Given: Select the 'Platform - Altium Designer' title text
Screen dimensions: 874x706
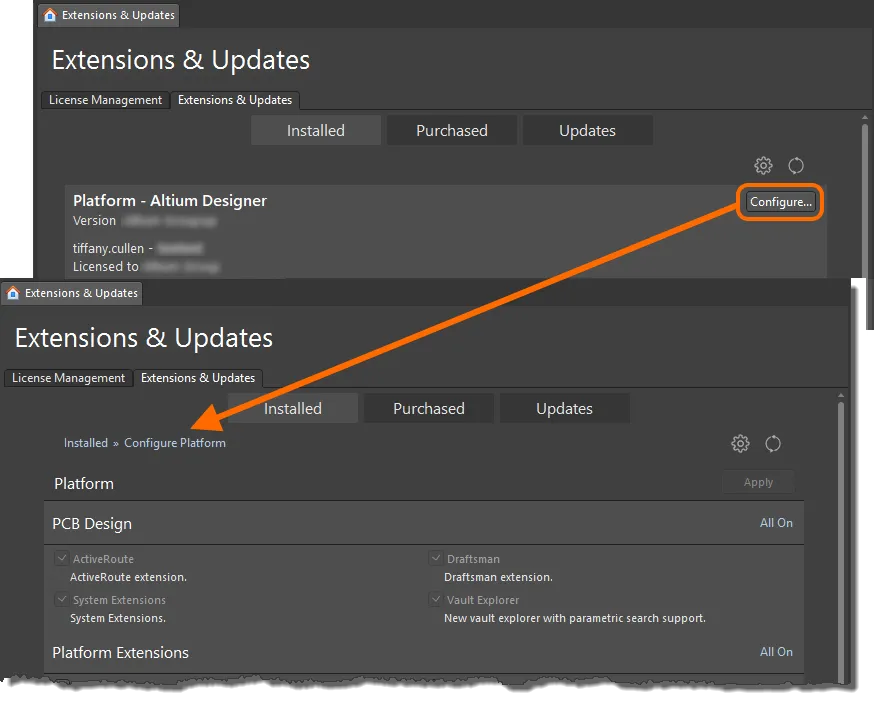Looking at the screenshot, I should pyautogui.click(x=170, y=201).
